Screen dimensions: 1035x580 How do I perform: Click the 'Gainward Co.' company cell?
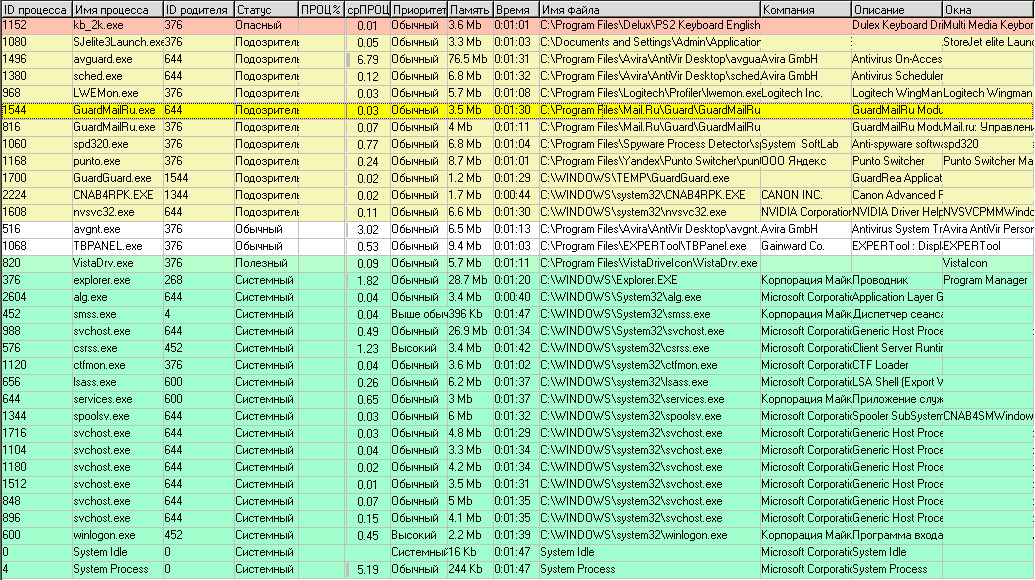pyautogui.click(x=793, y=247)
